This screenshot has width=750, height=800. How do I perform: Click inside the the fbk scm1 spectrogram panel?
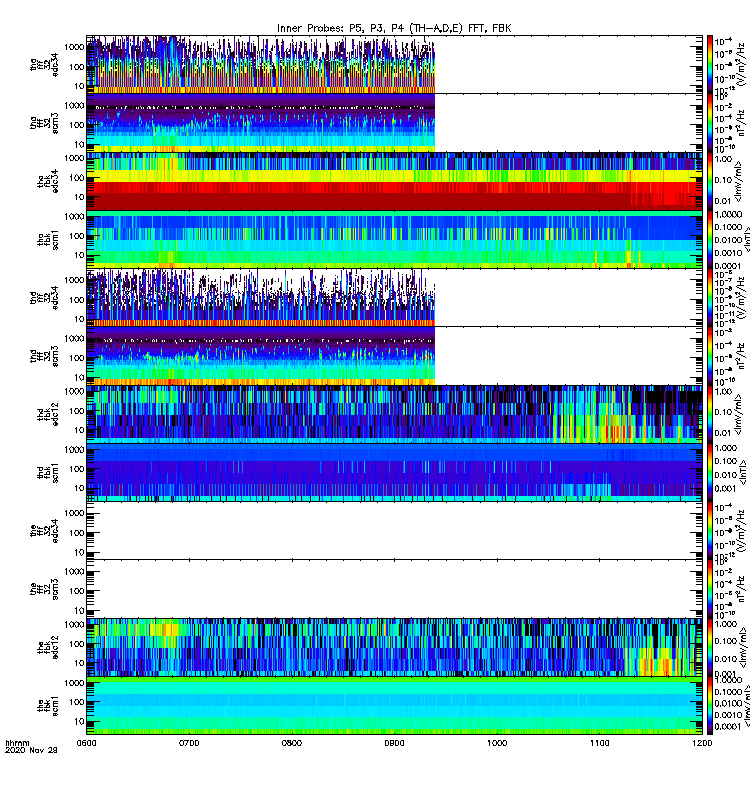coord(394,706)
